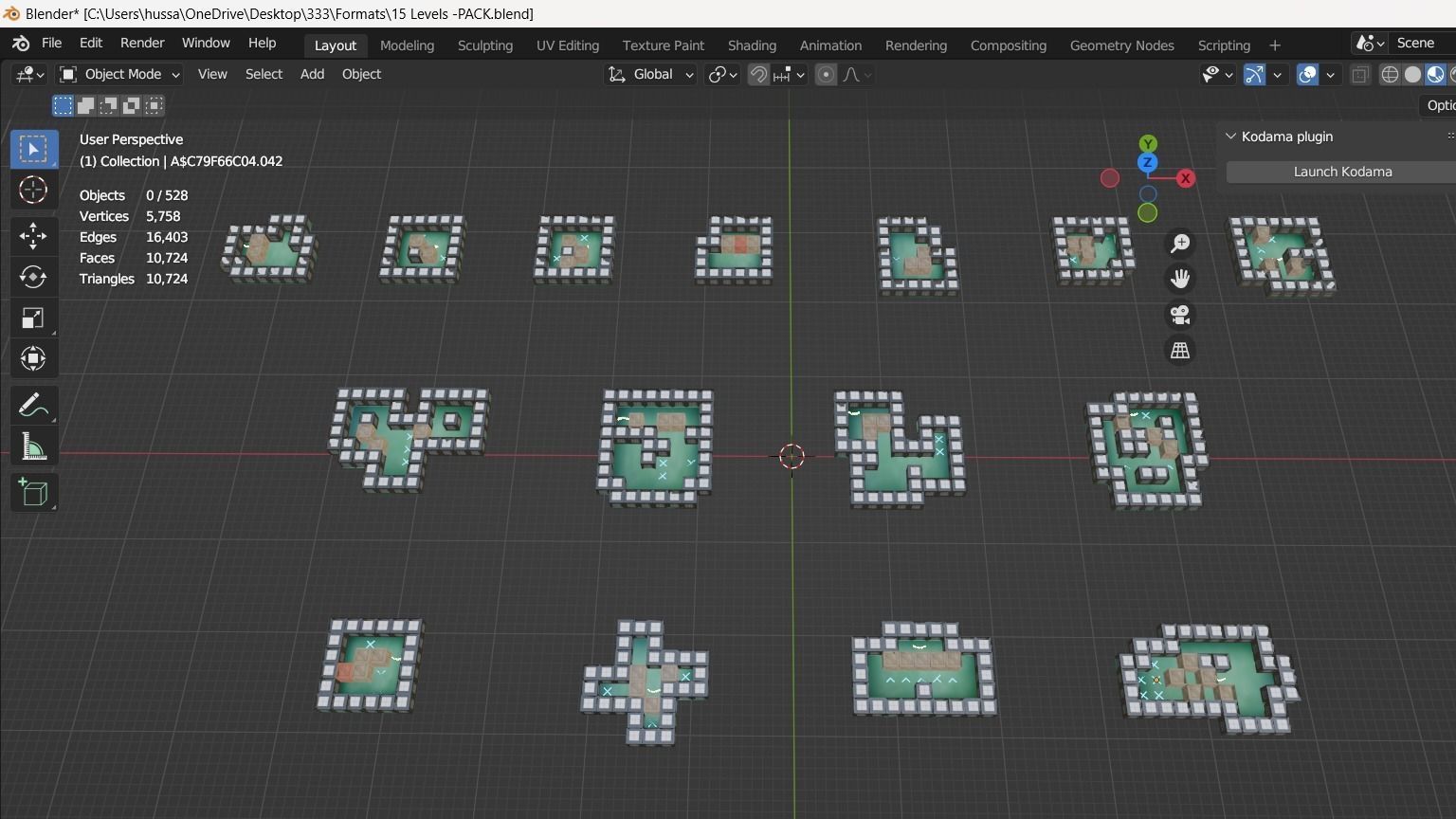Switch to wireframe viewport shading
Screen dimensions: 1456x819
coord(1390,75)
